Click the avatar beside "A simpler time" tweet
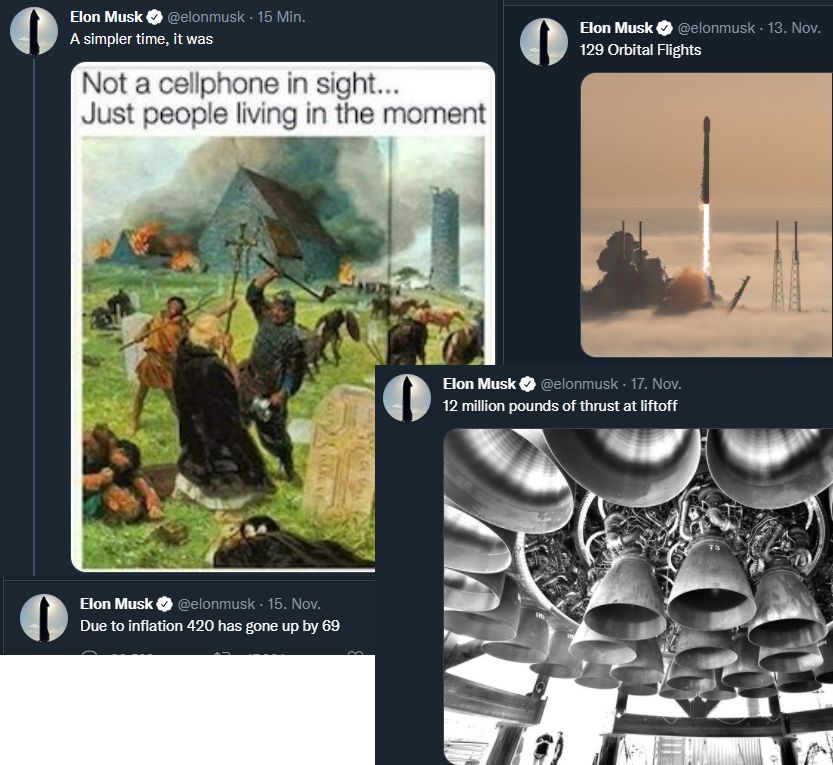Viewport: 833px width, 765px height. click(x=34, y=30)
